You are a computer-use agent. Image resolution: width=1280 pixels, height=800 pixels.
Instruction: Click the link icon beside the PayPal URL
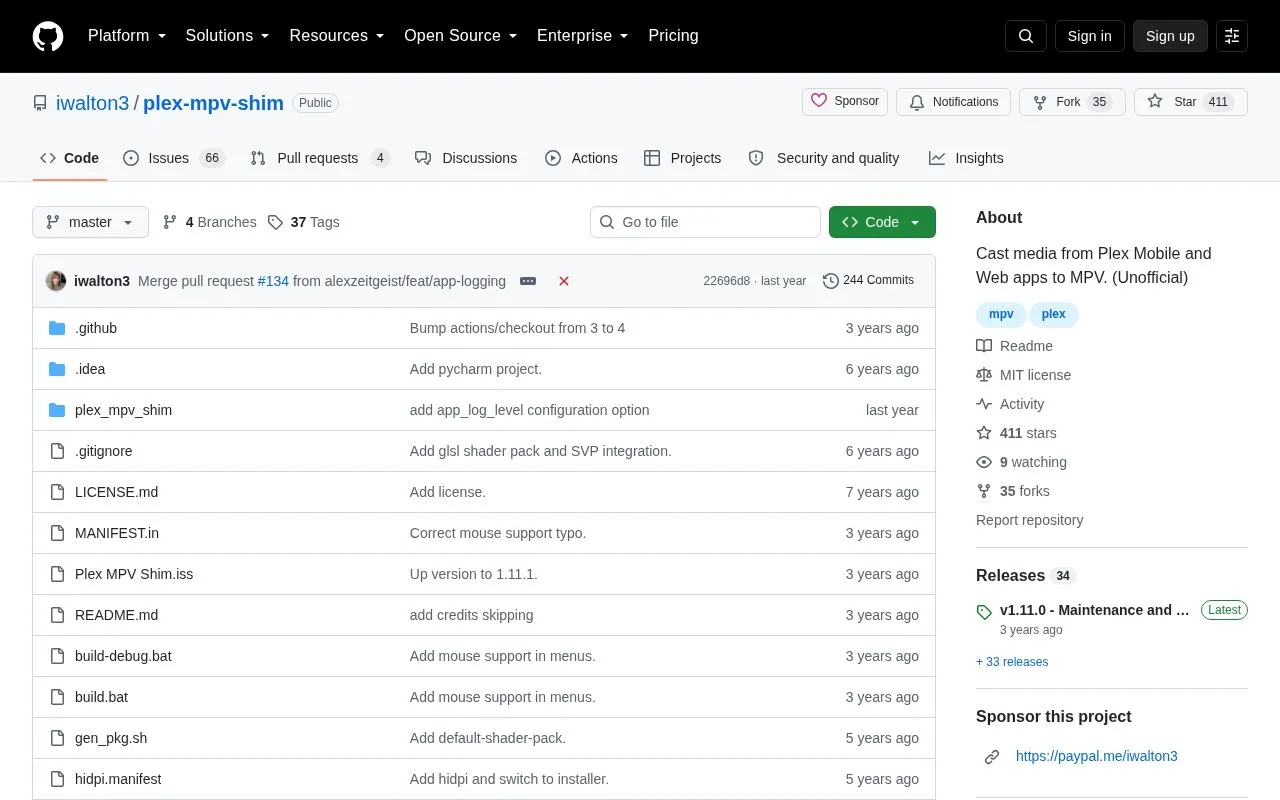(992, 757)
